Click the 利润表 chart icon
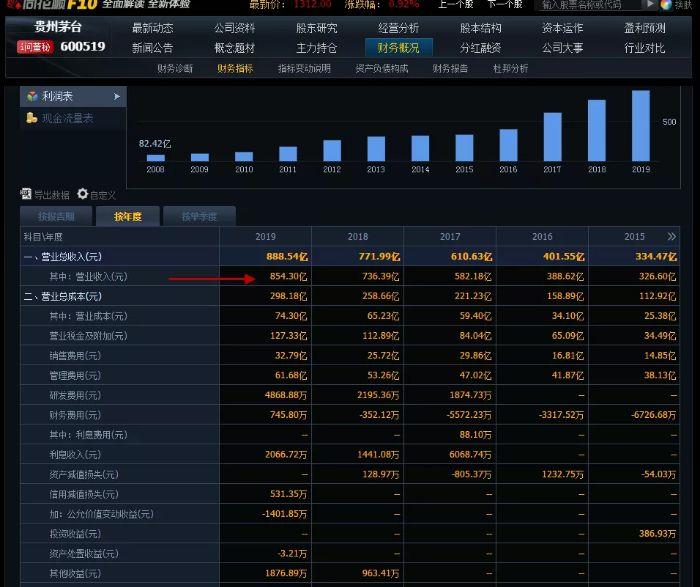700x587 pixels. click(x=32, y=96)
